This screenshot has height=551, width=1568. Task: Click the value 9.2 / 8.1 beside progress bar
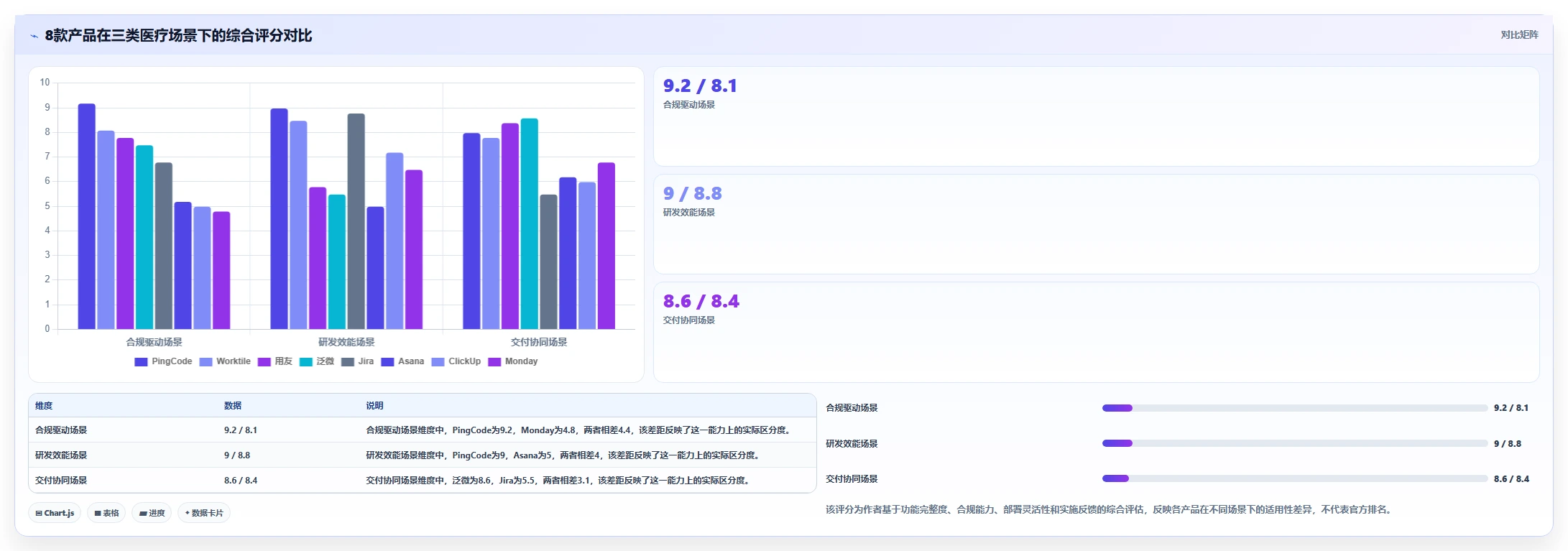pos(1511,408)
